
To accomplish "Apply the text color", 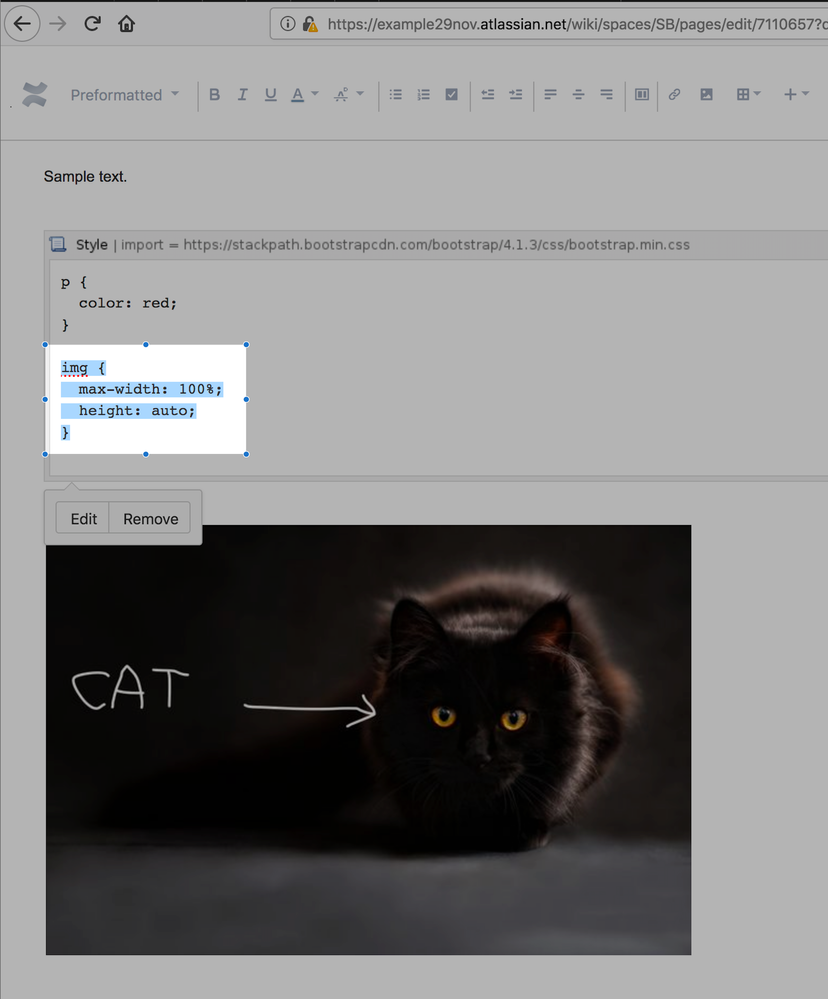I will coord(297,95).
